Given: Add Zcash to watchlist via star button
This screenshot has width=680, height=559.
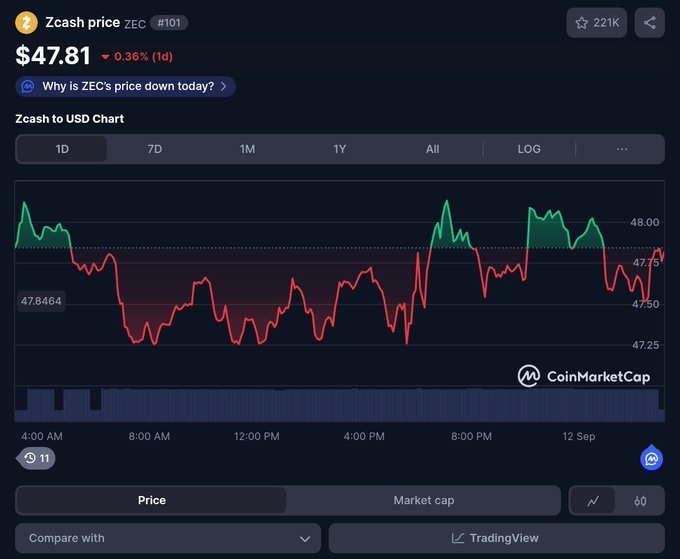Looking at the screenshot, I should [596, 23].
